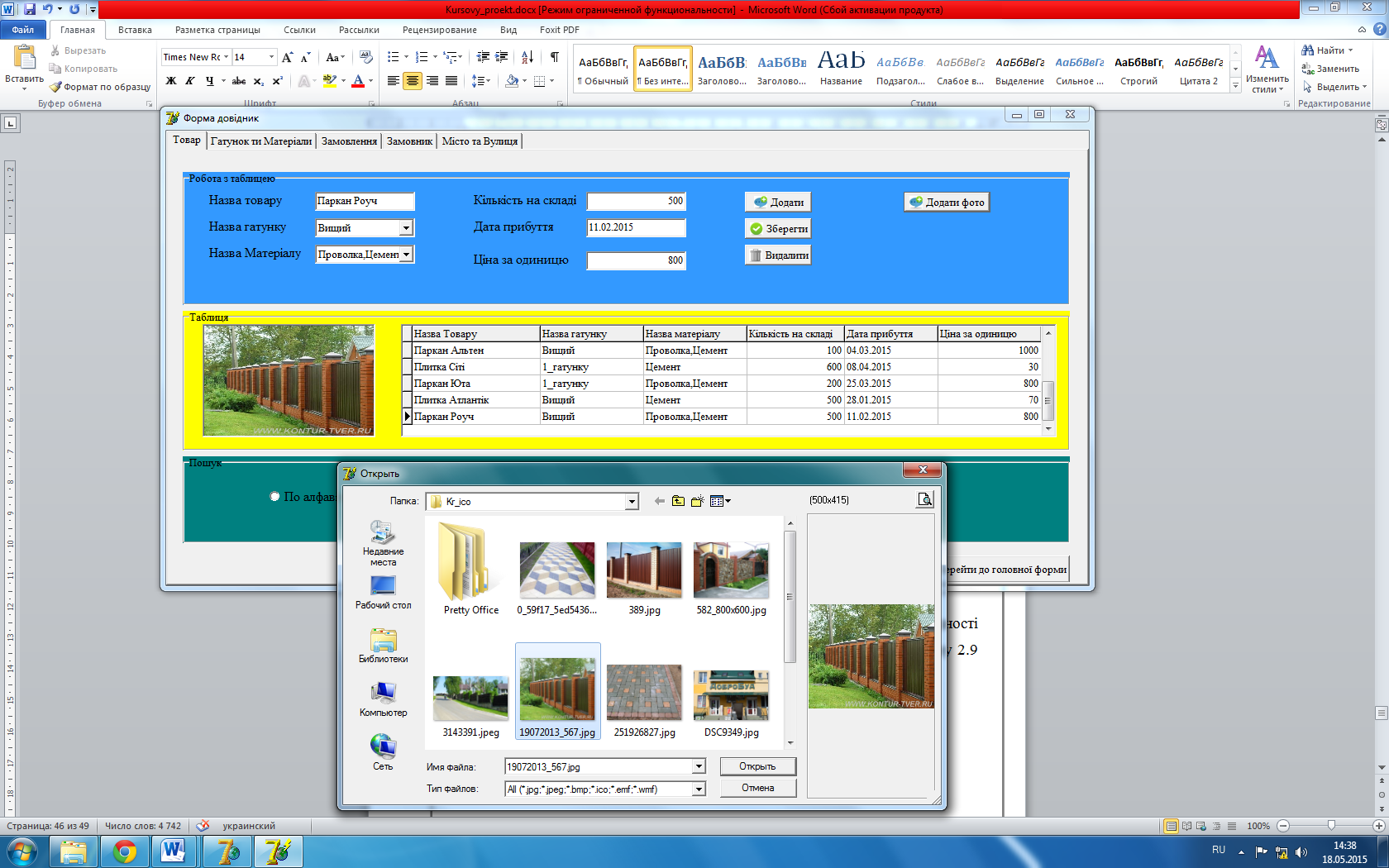Screen dimensions: 1389x868
Task: Open Недавние места in places sidebar
Action: coord(383,542)
